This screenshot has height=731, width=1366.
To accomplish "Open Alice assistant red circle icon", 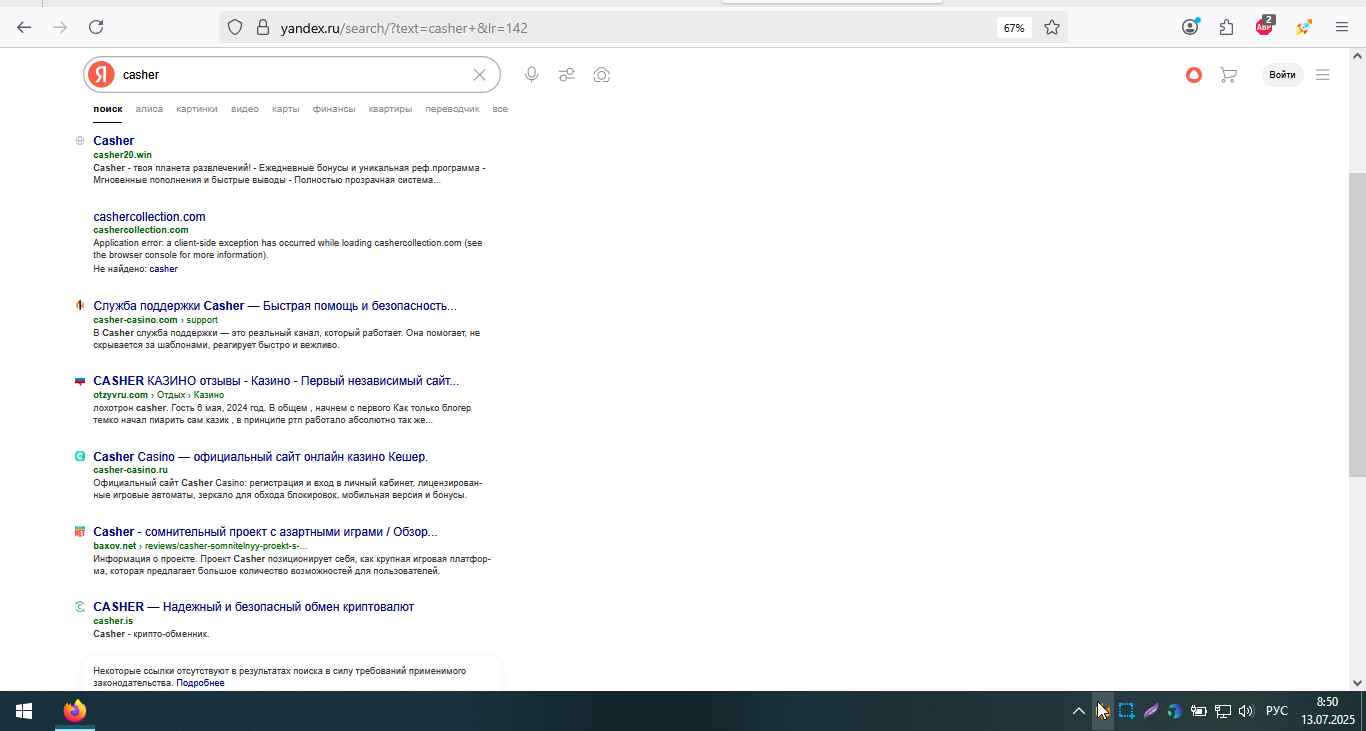I will point(1194,75).
